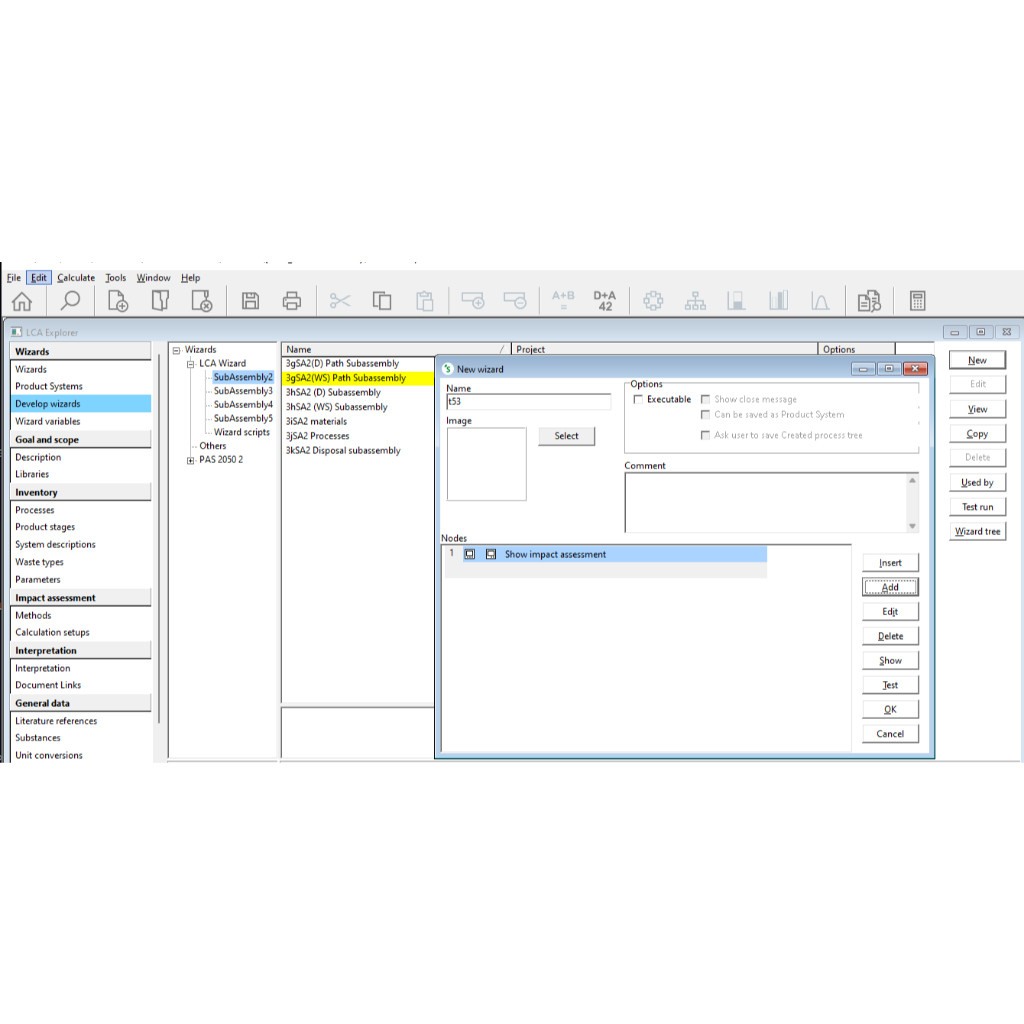This screenshot has height=1024, width=1024.
Task: Click the View button in LCA Explorer
Action: [x=977, y=409]
